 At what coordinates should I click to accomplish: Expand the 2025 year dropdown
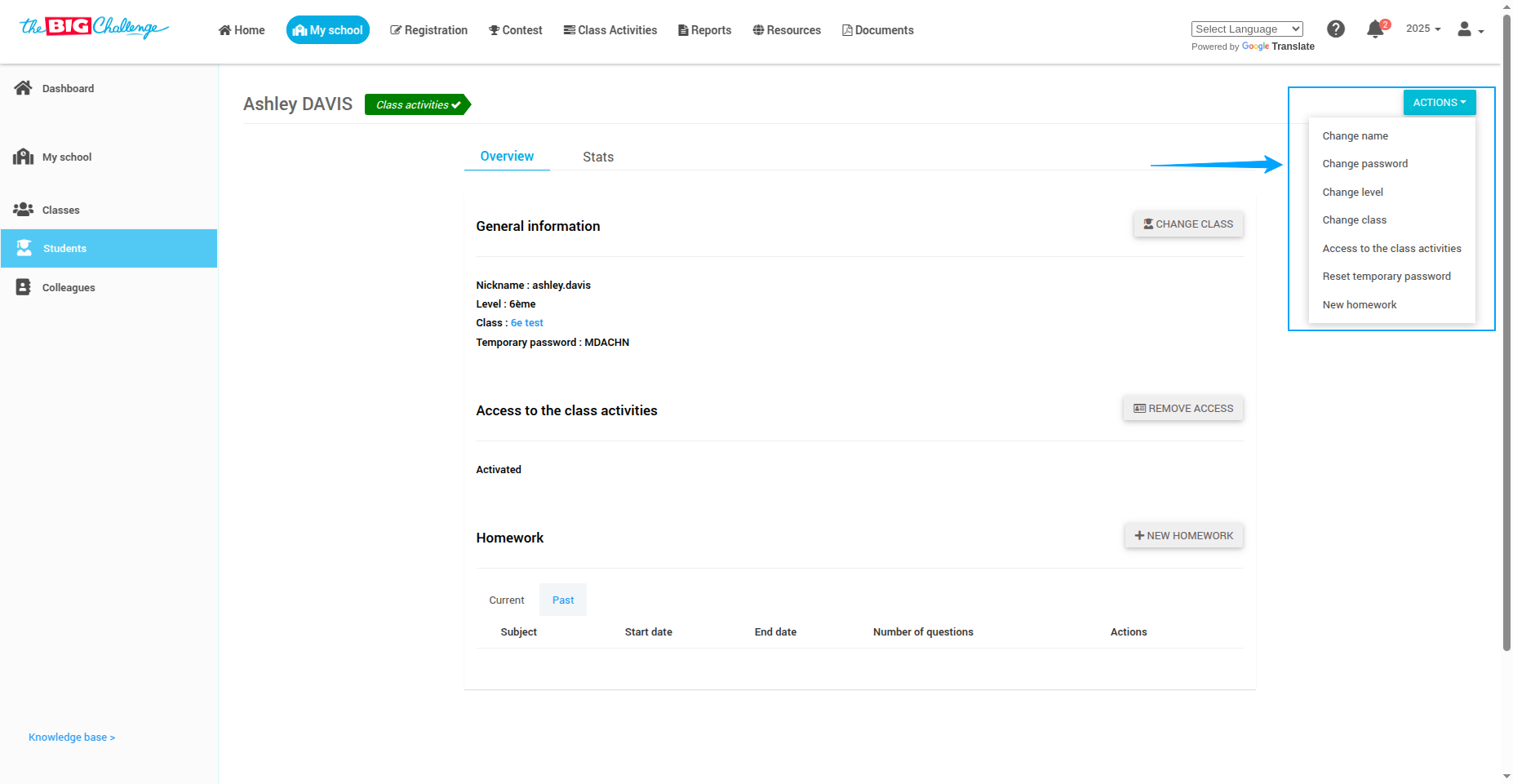pos(1423,29)
